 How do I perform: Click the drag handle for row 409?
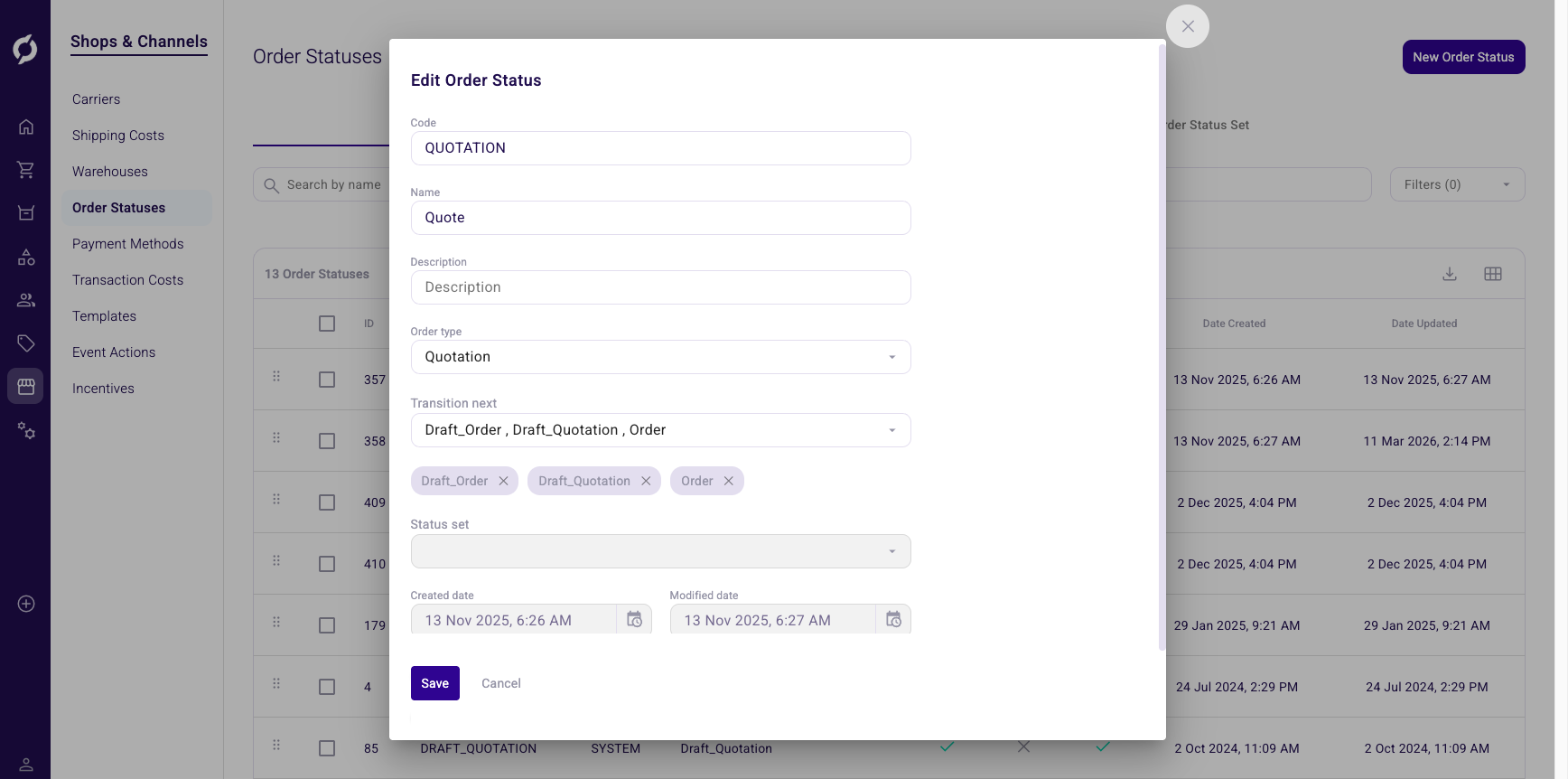276,499
